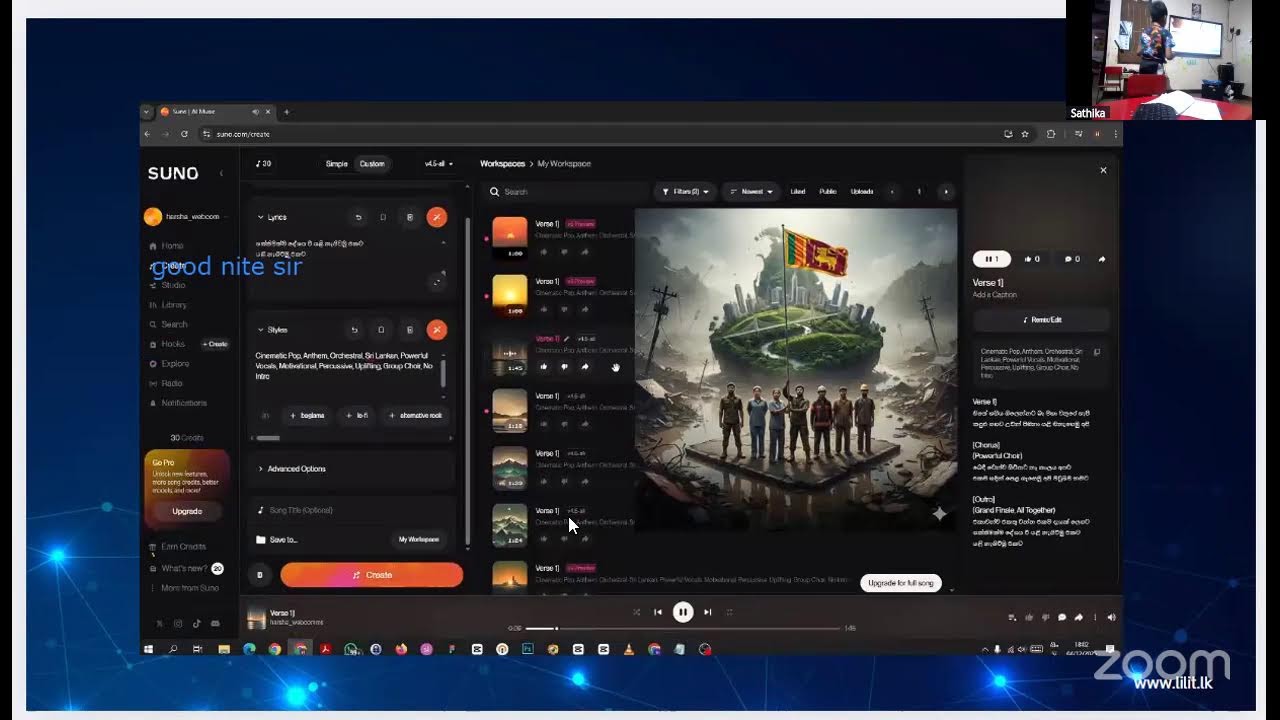The height and width of the screenshot is (720, 1280).
Task: Like the highlighted 1:45 song
Action: (x=544, y=367)
